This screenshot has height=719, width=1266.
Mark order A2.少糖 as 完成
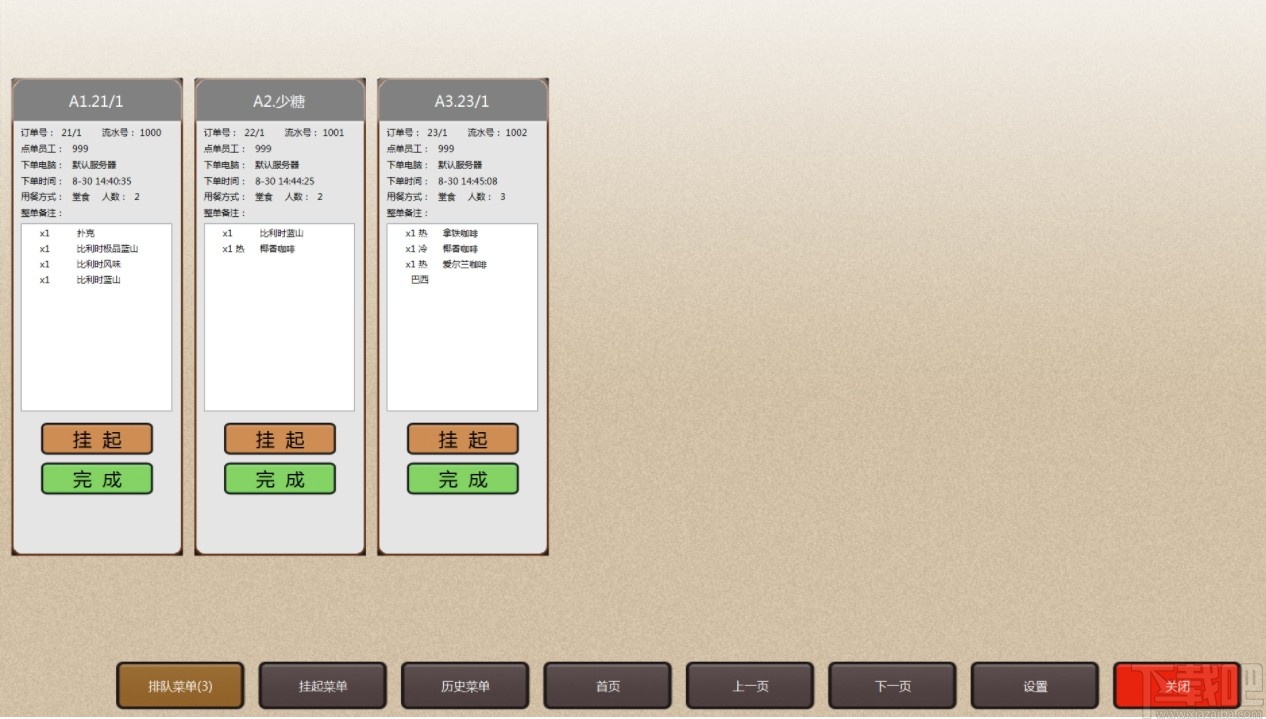coord(280,479)
